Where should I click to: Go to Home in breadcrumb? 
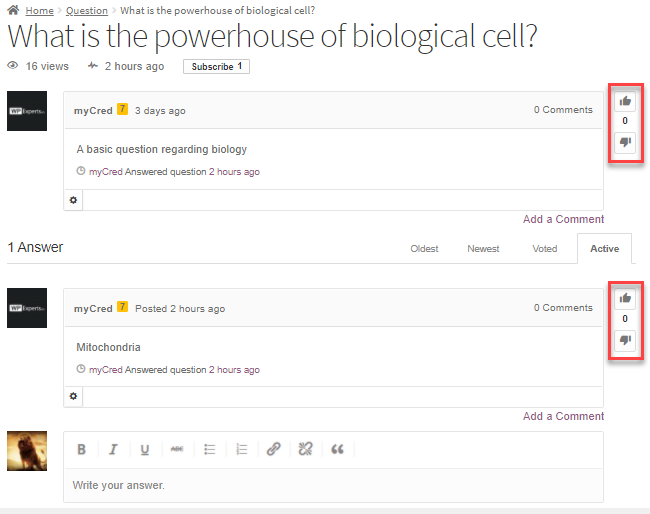pyautogui.click(x=40, y=11)
